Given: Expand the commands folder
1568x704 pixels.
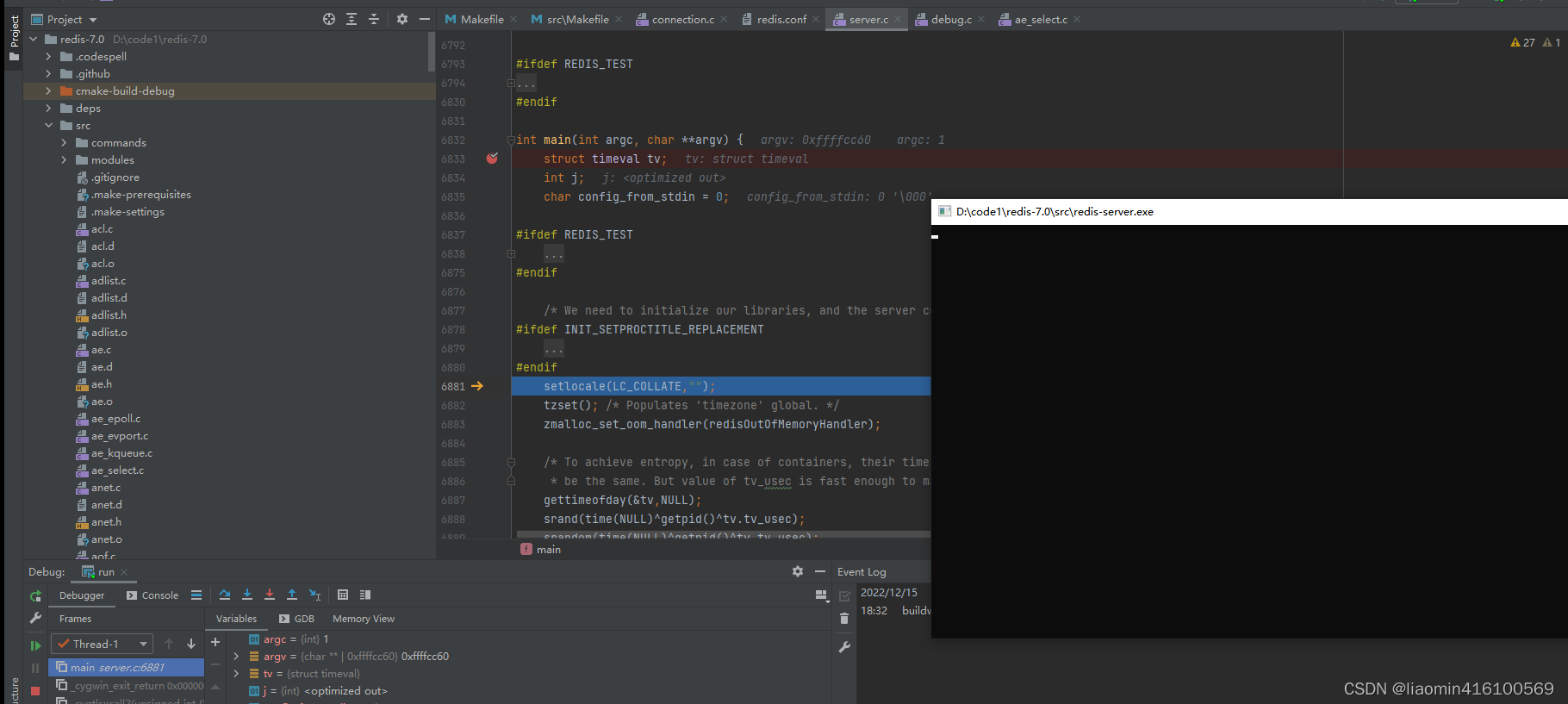Looking at the screenshot, I should click(64, 143).
